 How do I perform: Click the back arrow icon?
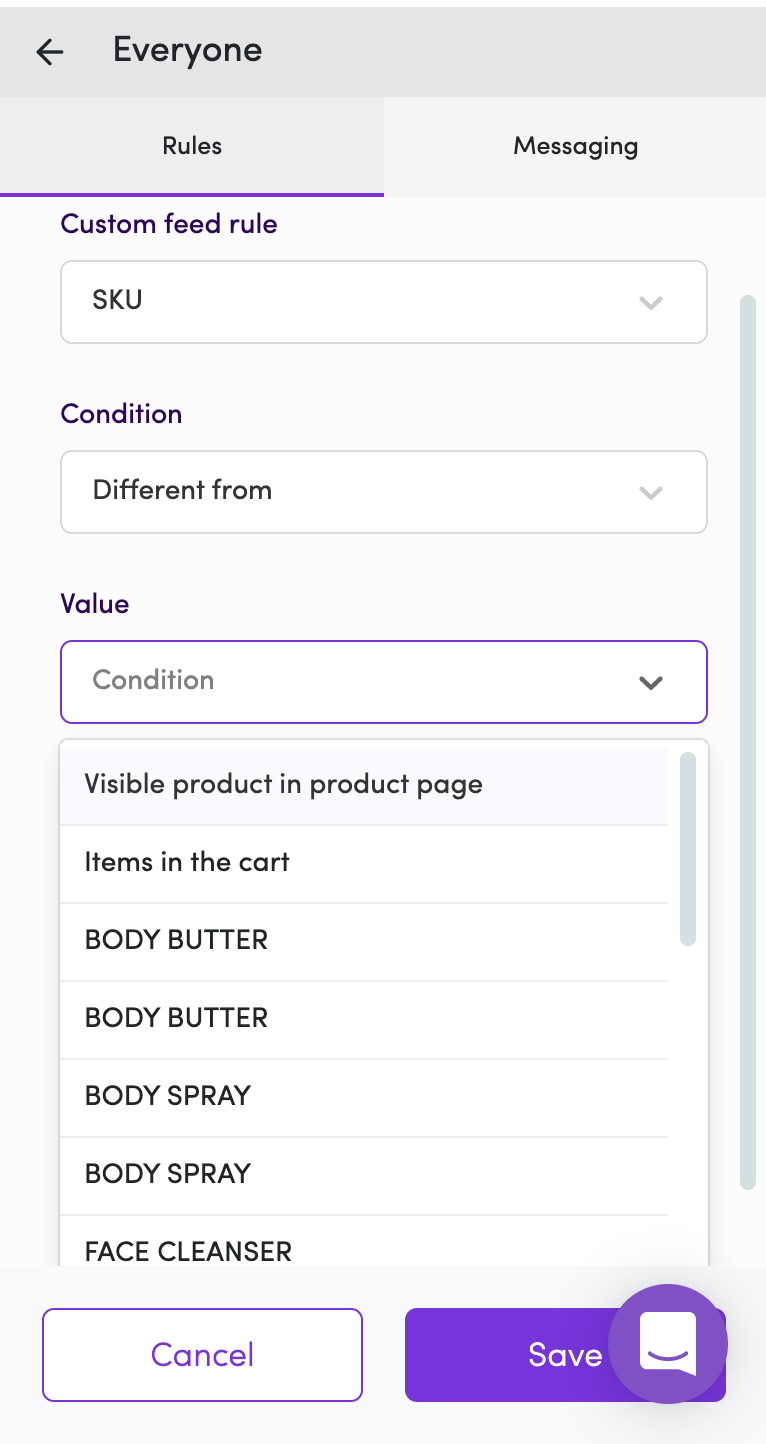[49, 51]
